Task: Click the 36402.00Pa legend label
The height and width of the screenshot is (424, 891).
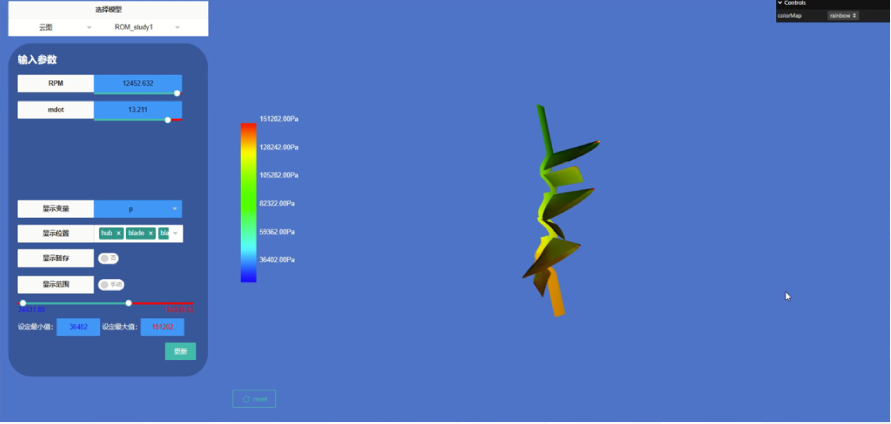Action: pos(277,260)
